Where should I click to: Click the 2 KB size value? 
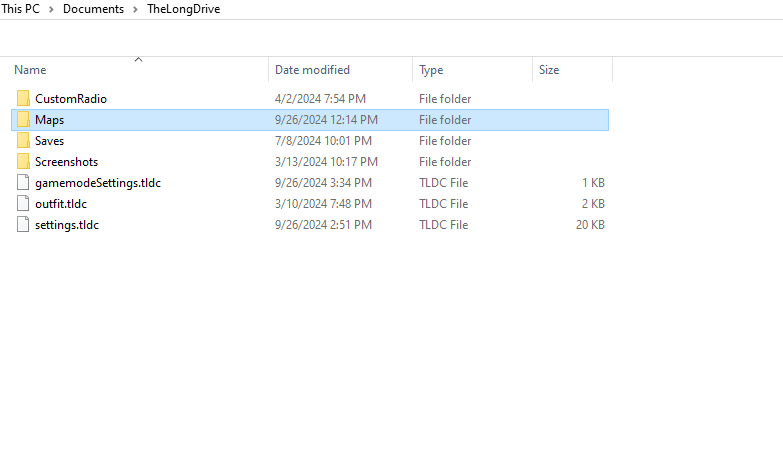pos(593,204)
